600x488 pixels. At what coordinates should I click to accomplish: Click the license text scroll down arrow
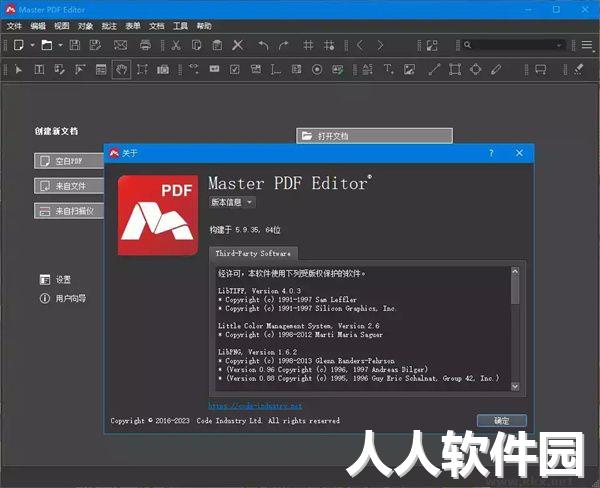[515, 387]
